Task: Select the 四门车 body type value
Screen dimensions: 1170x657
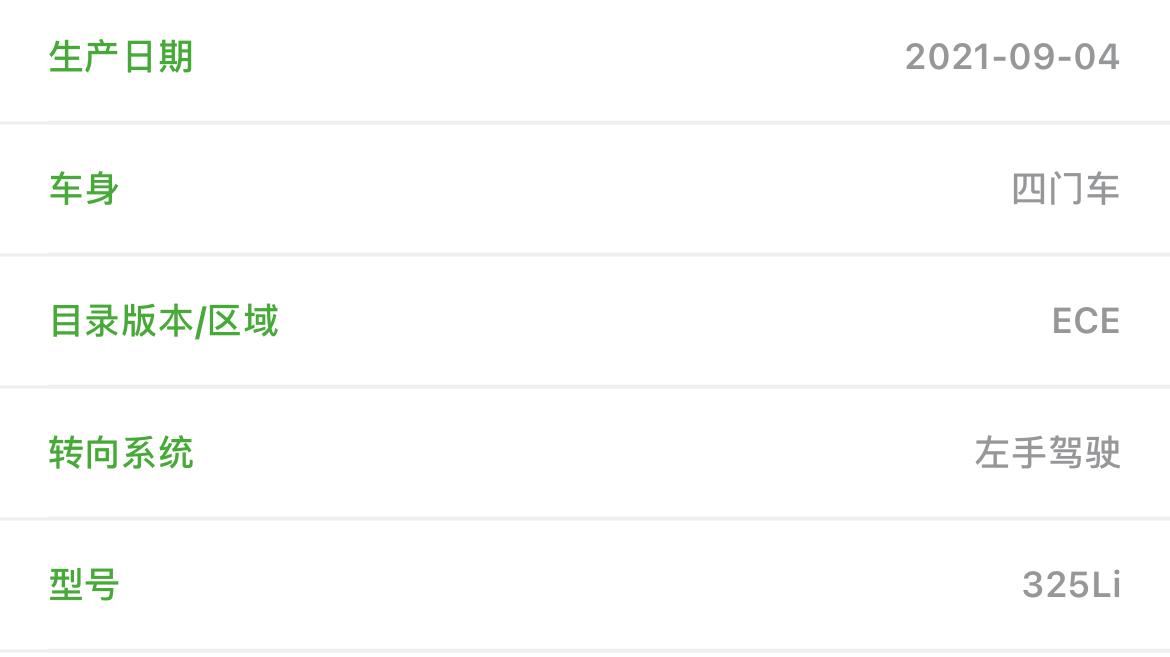Action: (x=1066, y=189)
